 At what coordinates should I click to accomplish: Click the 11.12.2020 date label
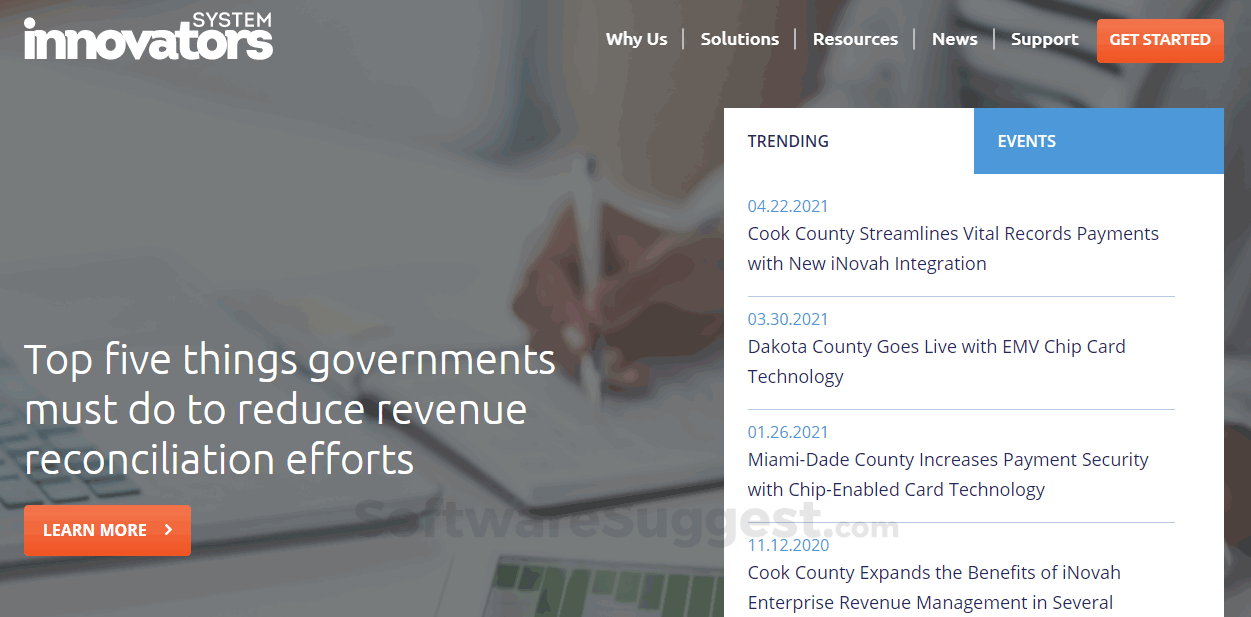point(788,545)
